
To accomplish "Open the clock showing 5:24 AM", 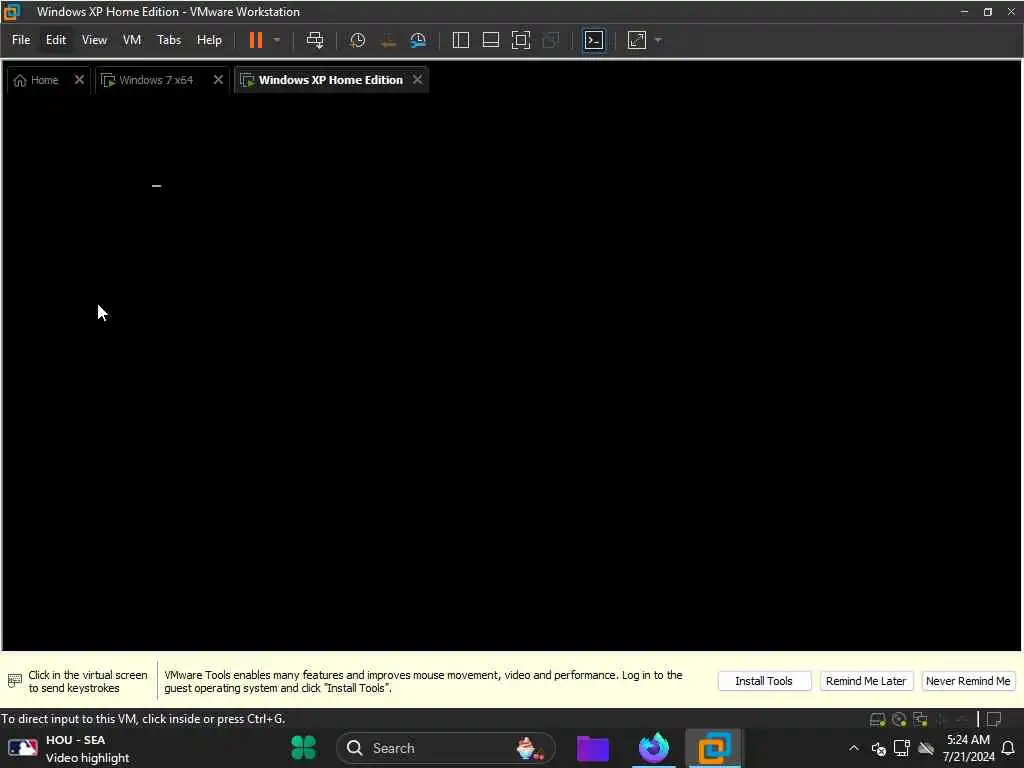I will [x=968, y=748].
